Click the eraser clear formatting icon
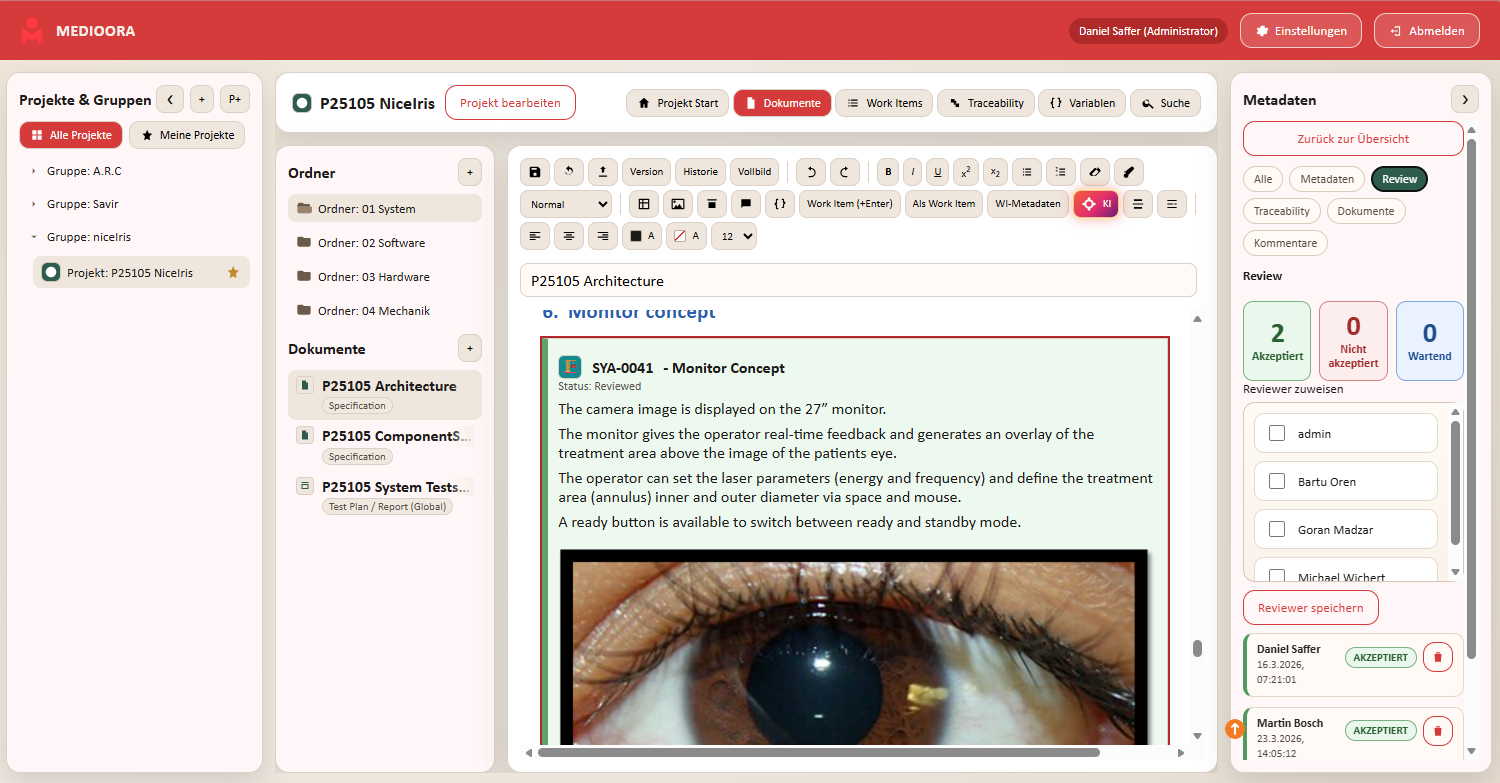 (x=1097, y=172)
